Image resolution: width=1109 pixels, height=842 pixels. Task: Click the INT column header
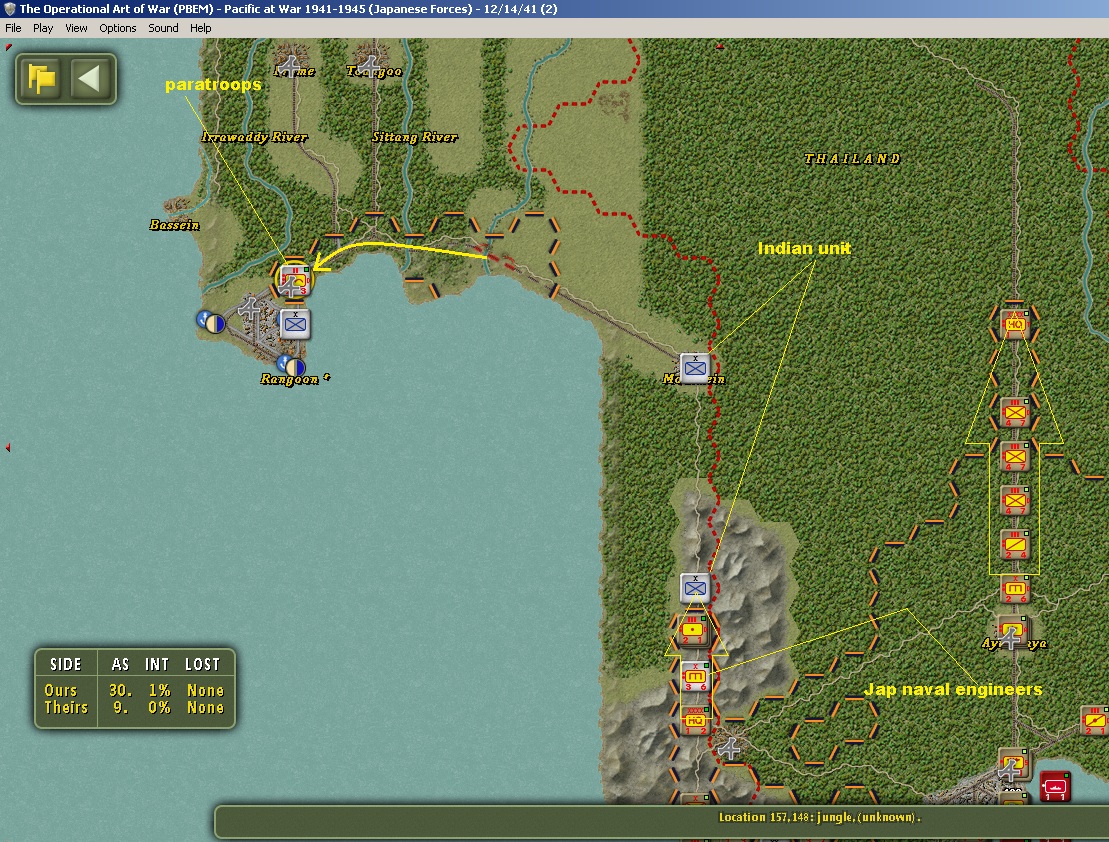tap(157, 664)
